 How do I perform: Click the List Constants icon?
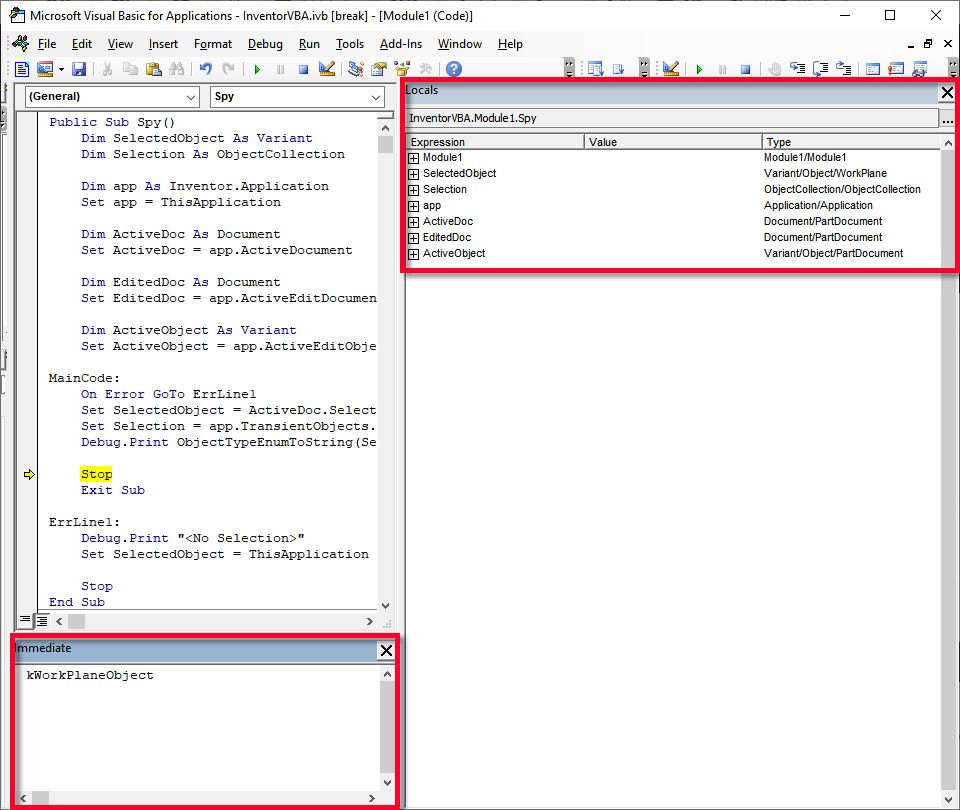618,69
